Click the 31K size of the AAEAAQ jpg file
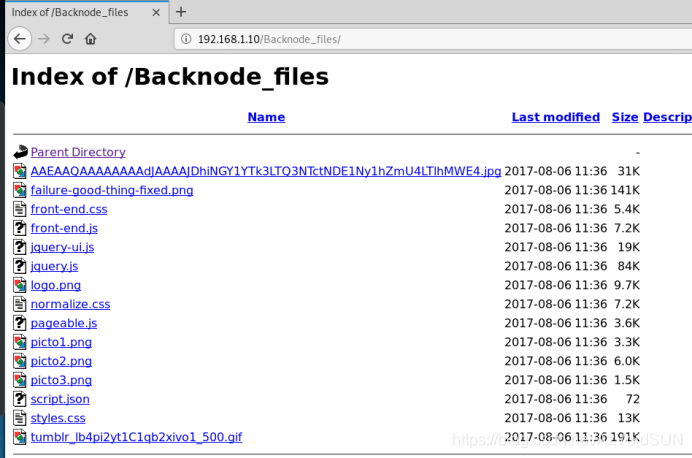Screen dimensions: 692x458 628,171
